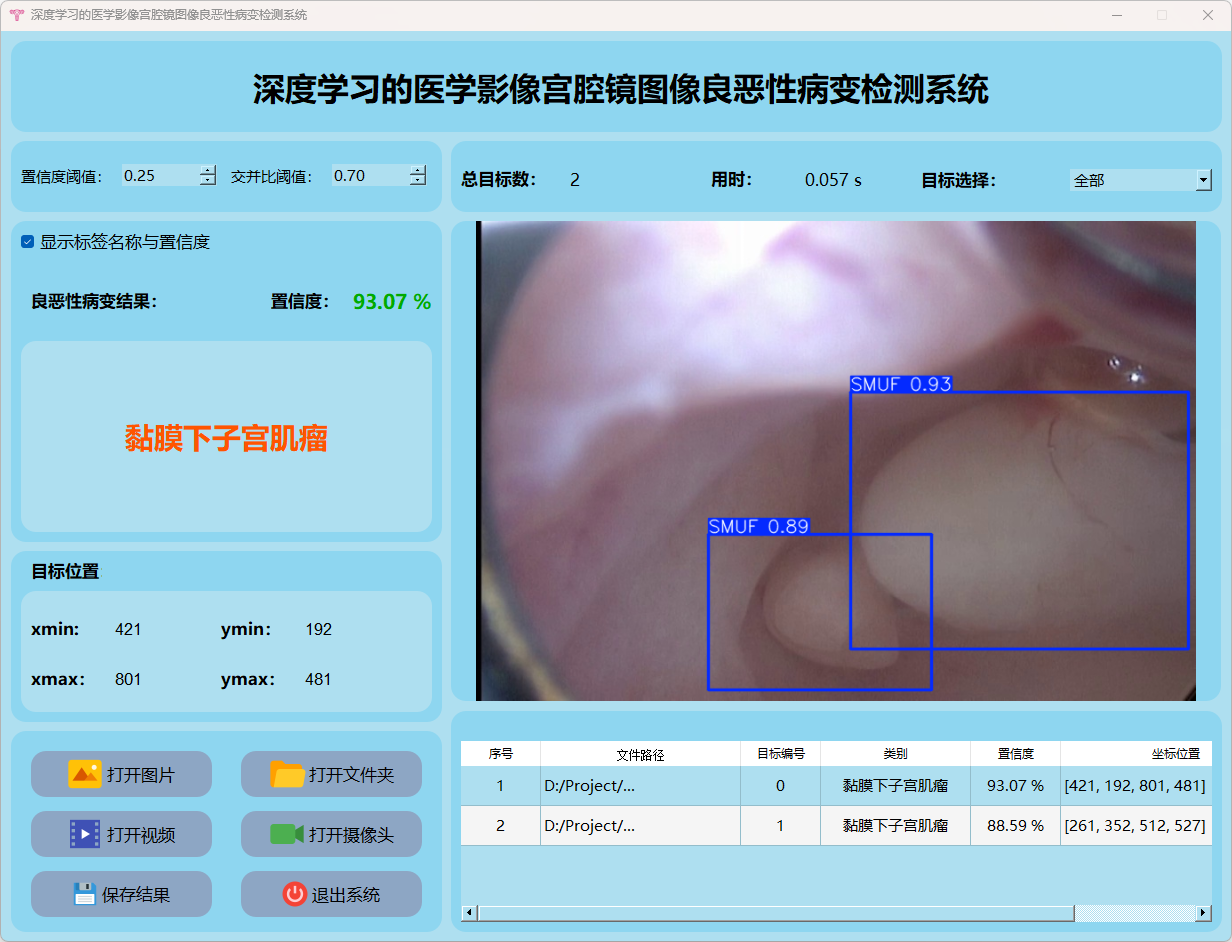Click the 置信度阈值 input field showing 0.25
The height and width of the screenshot is (942, 1232).
coord(158,176)
